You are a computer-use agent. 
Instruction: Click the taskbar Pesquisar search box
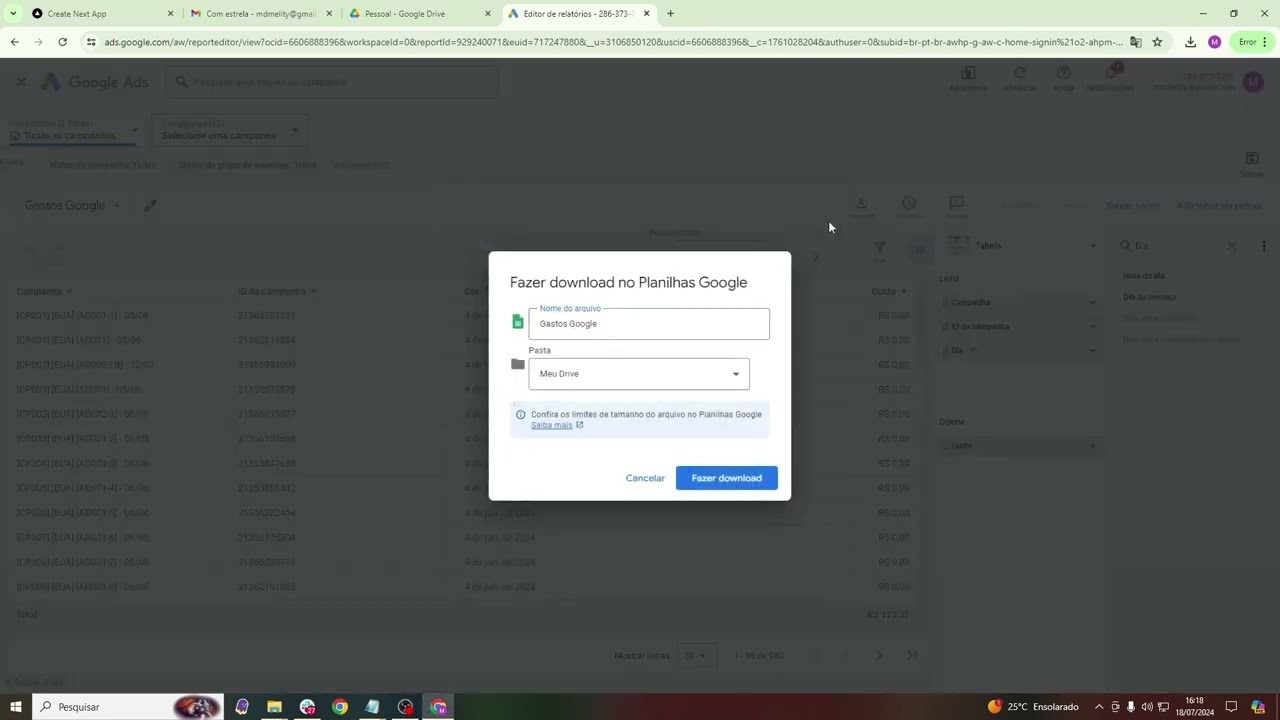[127, 707]
